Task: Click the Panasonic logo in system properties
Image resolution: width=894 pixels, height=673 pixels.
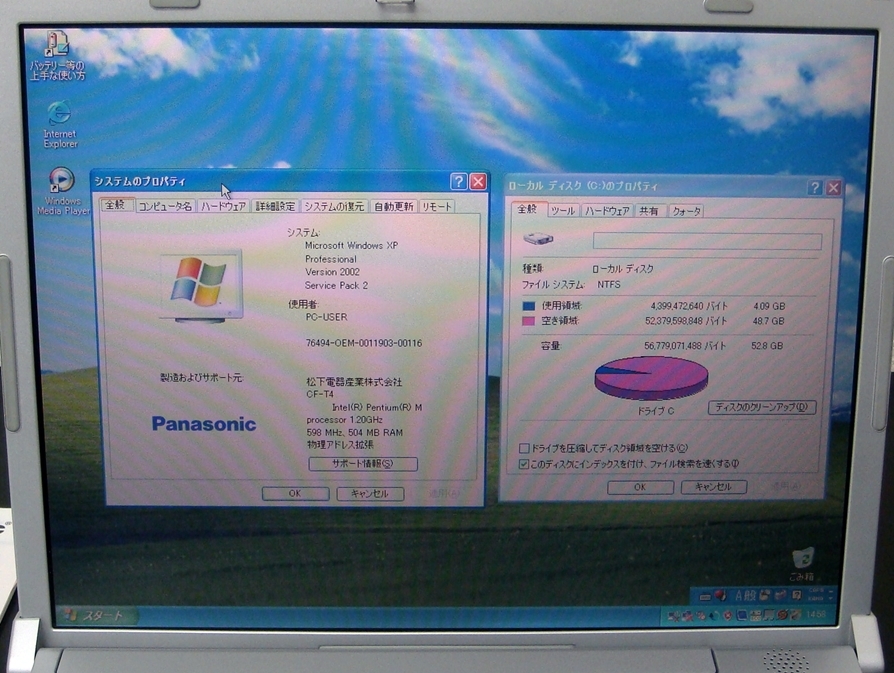Action: [204, 424]
